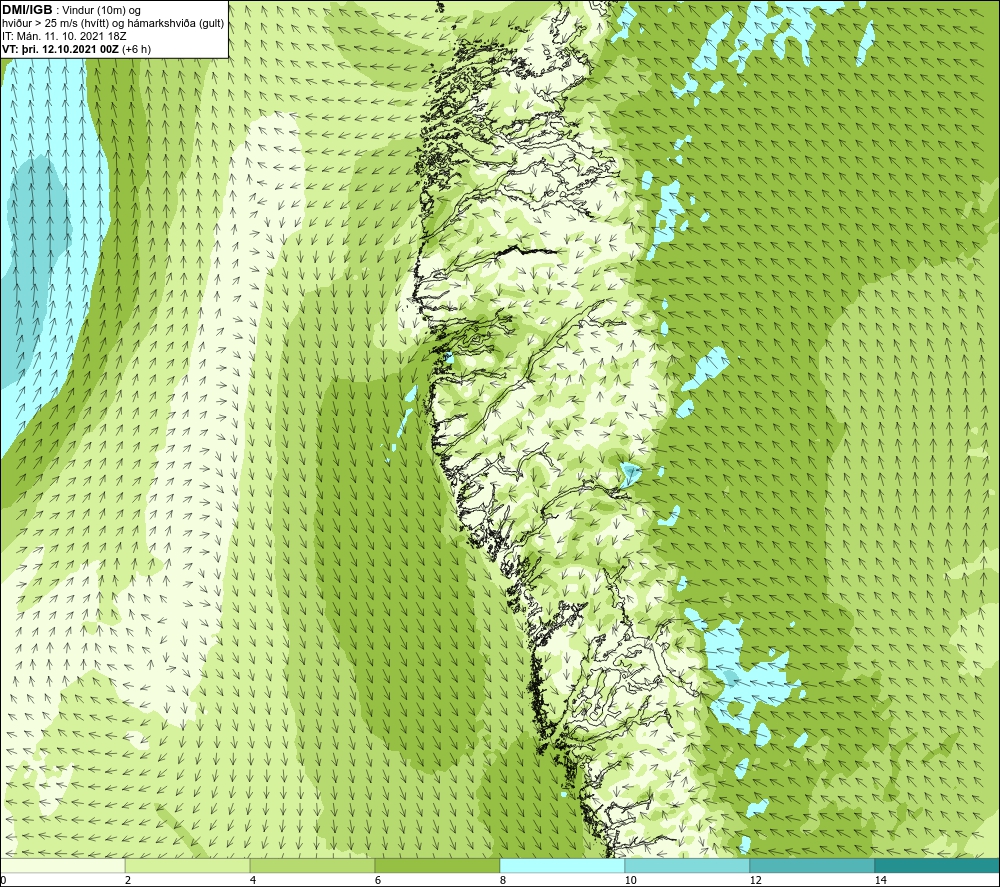Click the 'Vindur (10m) og' label

tap(102, 11)
